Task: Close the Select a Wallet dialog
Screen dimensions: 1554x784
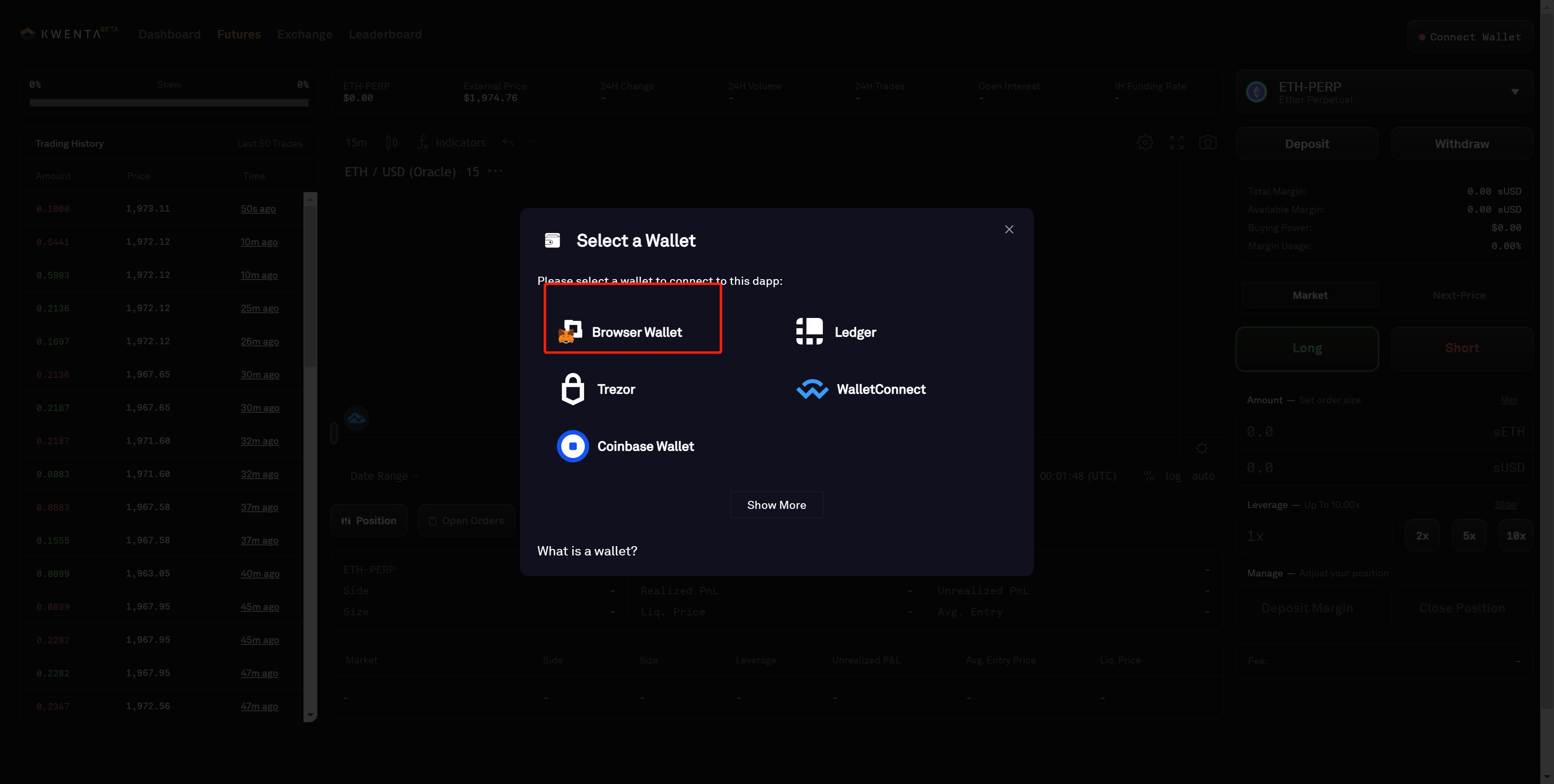Action: [x=1009, y=229]
